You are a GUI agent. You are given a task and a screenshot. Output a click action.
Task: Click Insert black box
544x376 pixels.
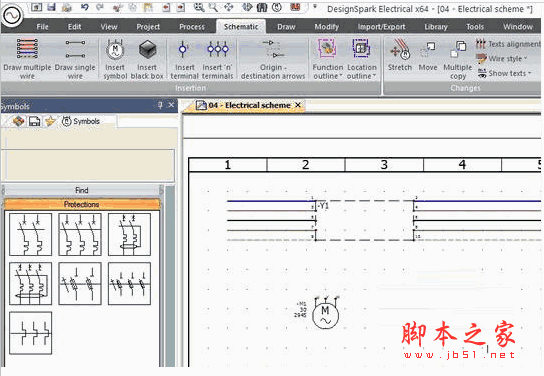pos(147,58)
